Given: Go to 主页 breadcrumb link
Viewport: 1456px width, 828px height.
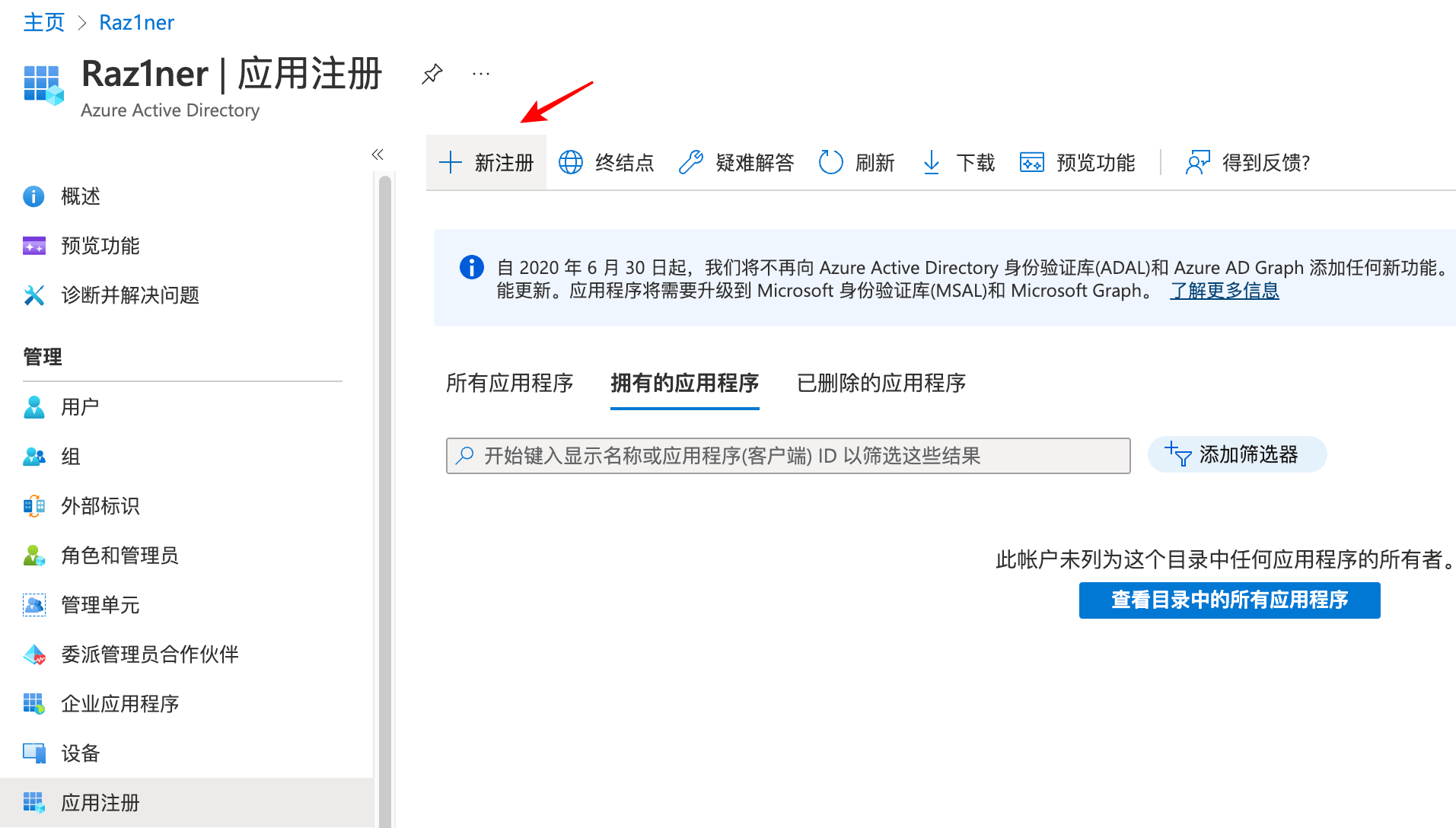Looking at the screenshot, I should tap(44, 22).
